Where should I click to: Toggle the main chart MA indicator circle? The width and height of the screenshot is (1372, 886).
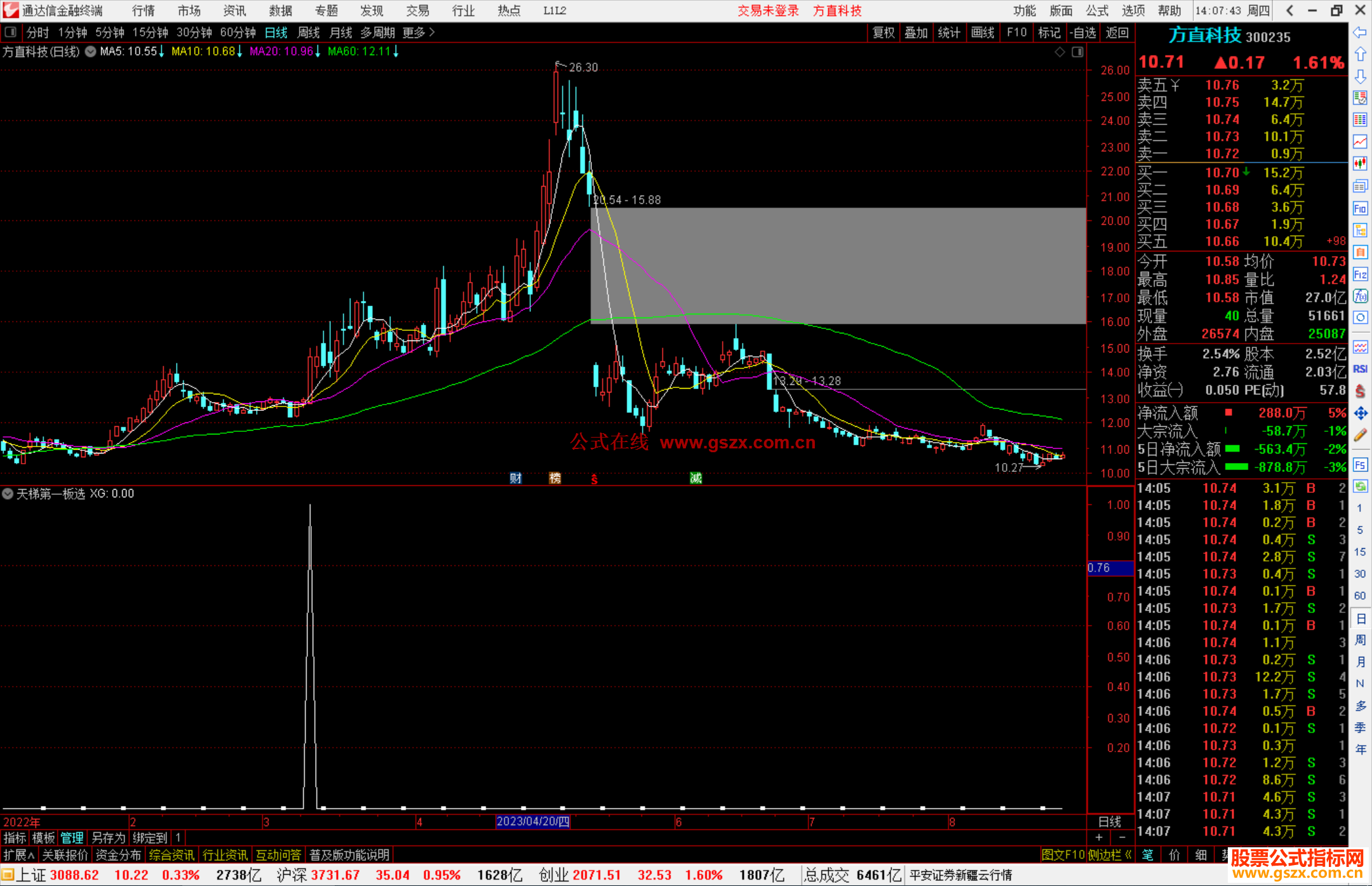point(90,51)
